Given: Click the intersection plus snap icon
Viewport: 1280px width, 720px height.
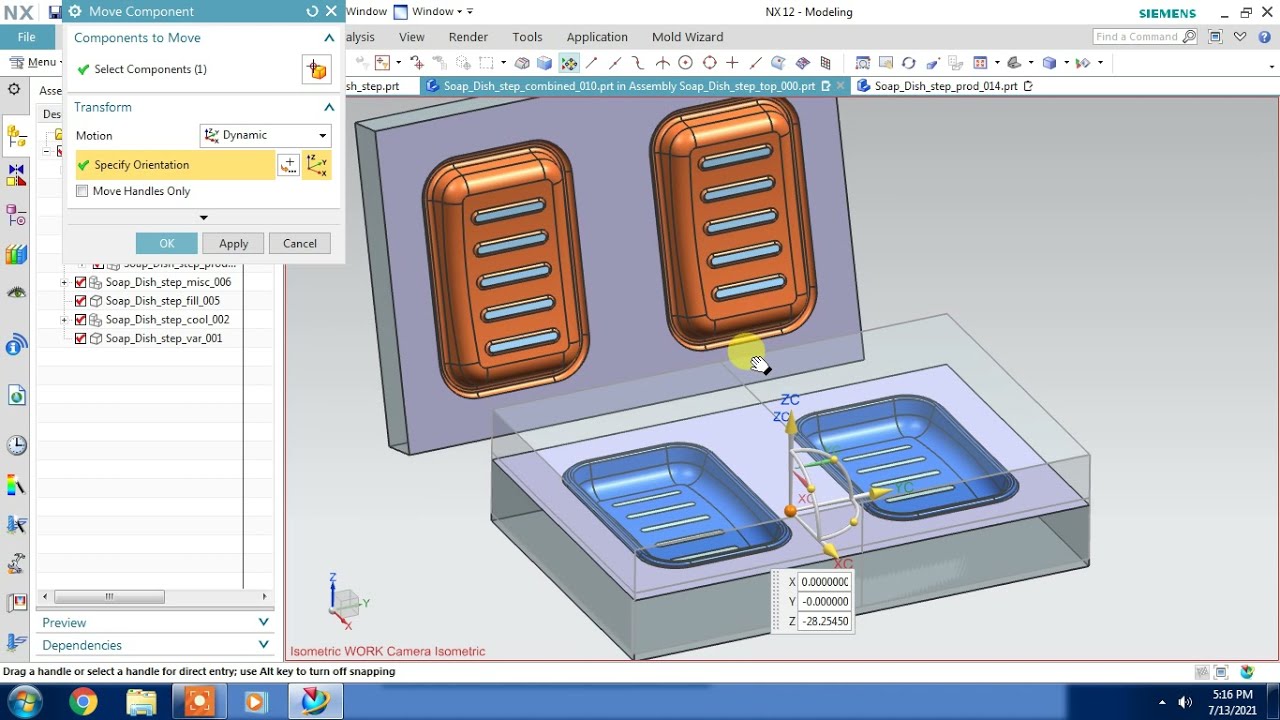Looking at the screenshot, I should point(733,63).
